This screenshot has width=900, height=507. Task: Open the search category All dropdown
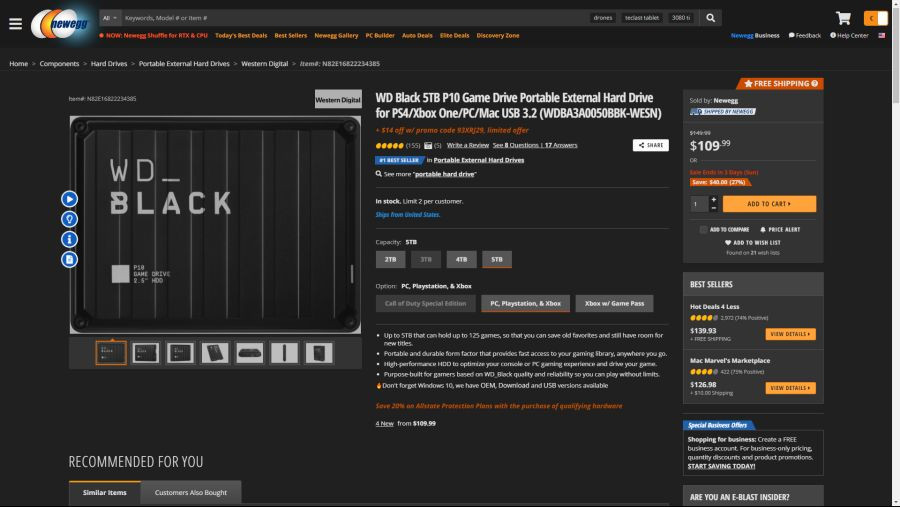[110, 18]
